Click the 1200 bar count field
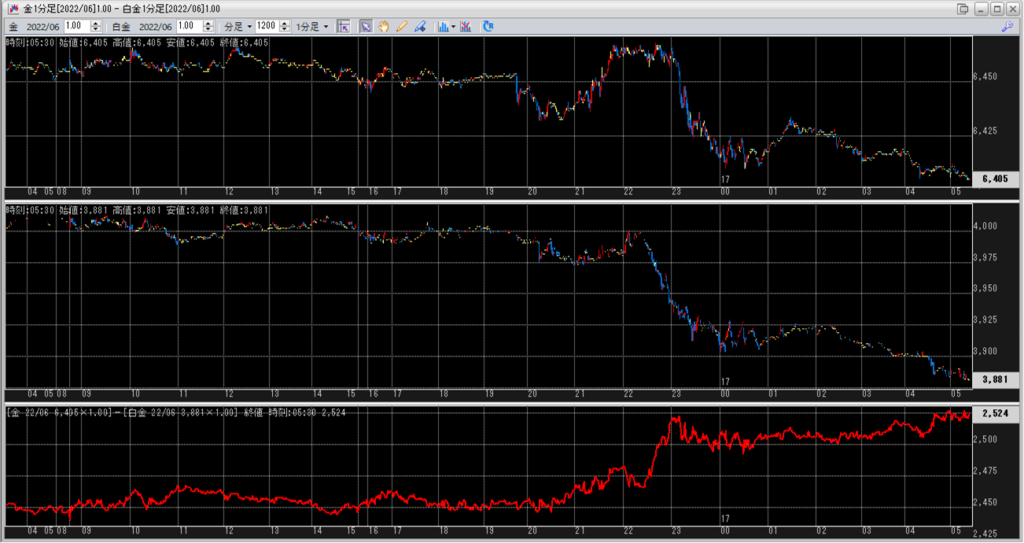Viewport: 1024px width, 543px height. 265,26
